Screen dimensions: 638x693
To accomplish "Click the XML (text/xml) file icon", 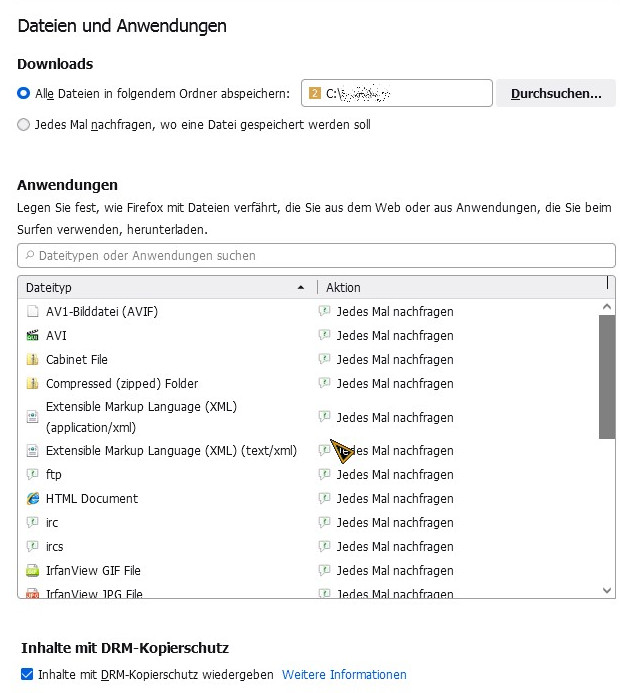I will (32, 451).
